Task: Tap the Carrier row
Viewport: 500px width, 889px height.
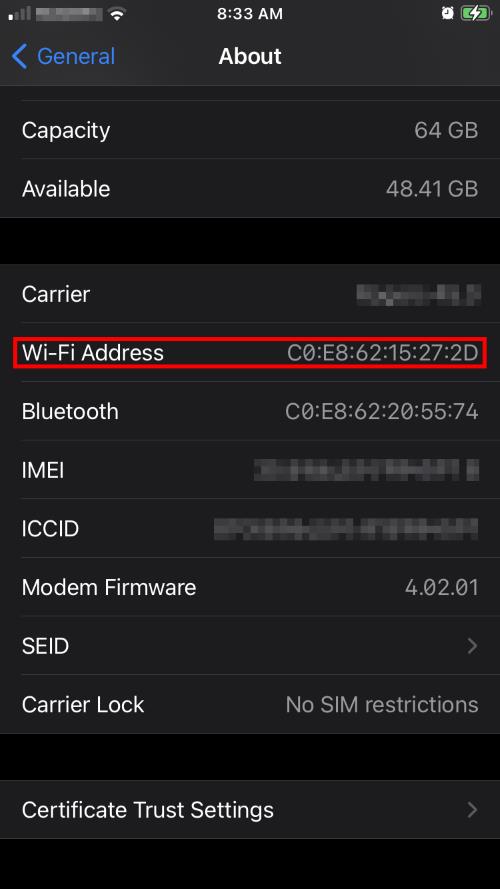Action: point(250,294)
